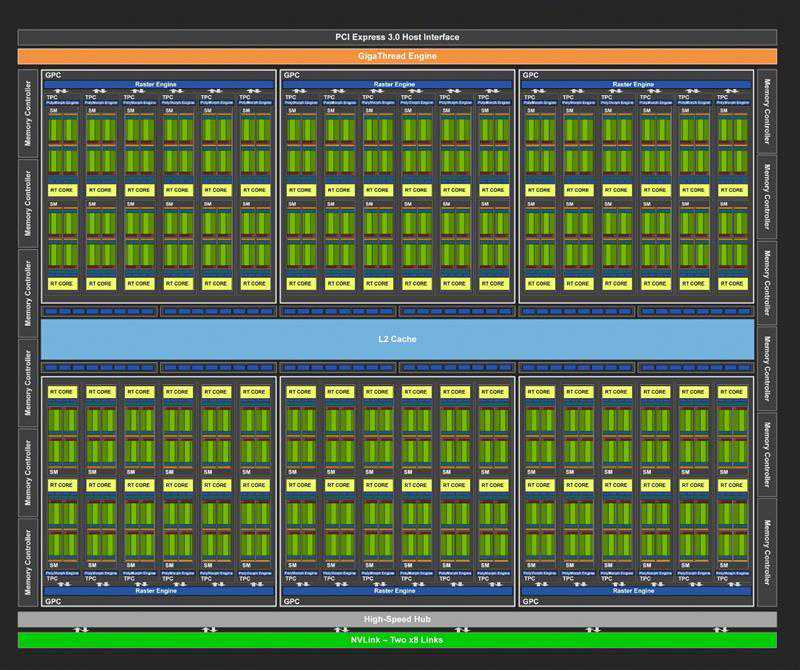Viewport: 800px width, 670px height.
Task: Click Raster Engine in the top-right GPC
Action: point(636,85)
